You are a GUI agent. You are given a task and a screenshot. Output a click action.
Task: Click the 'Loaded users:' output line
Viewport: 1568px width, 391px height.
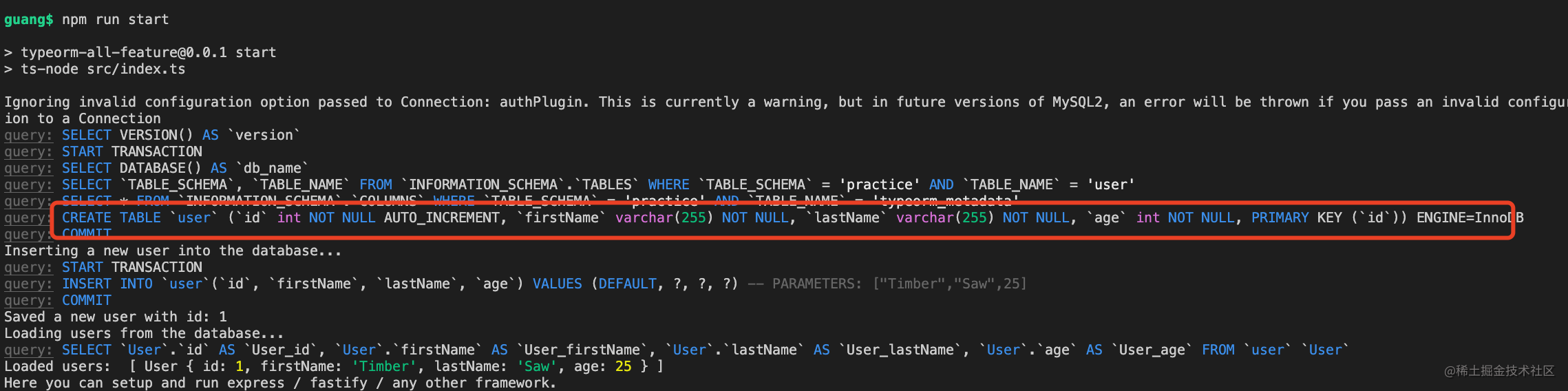click(x=334, y=366)
